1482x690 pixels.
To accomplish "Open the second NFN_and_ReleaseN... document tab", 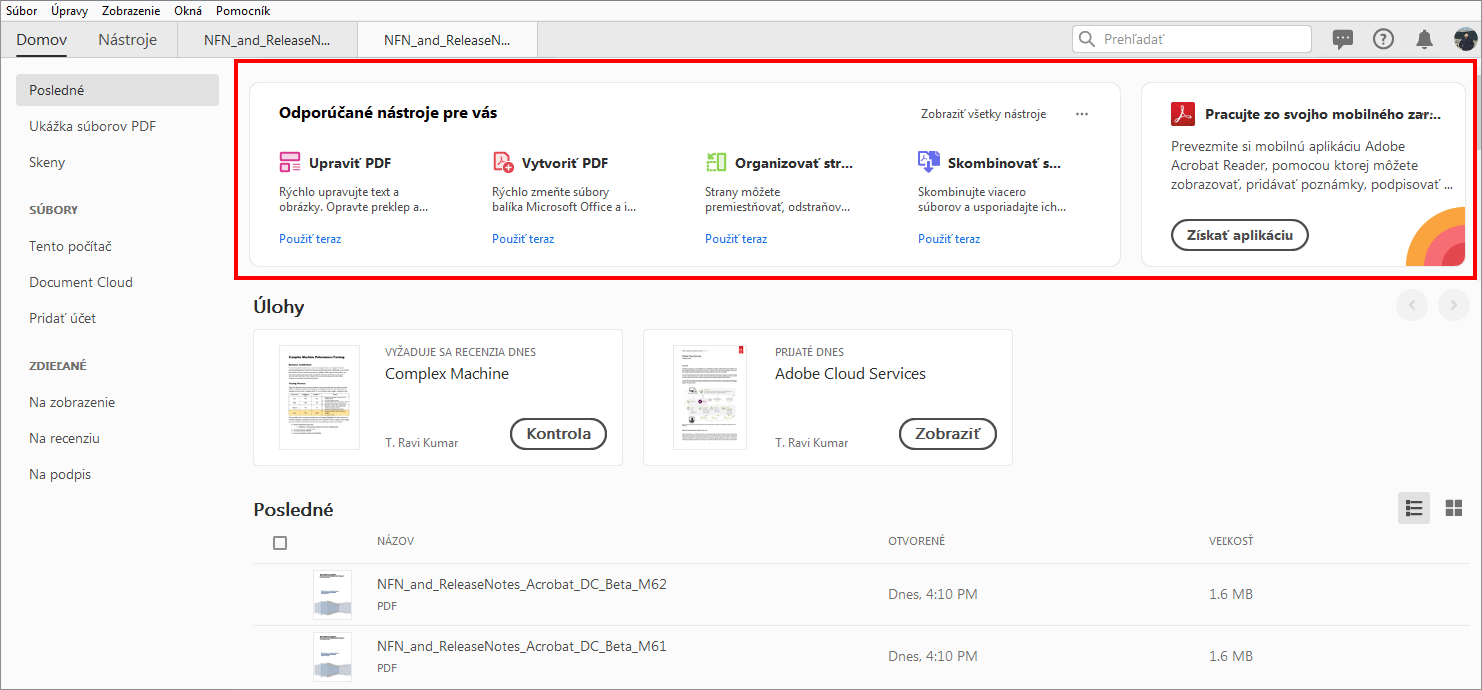I will (447, 40).
